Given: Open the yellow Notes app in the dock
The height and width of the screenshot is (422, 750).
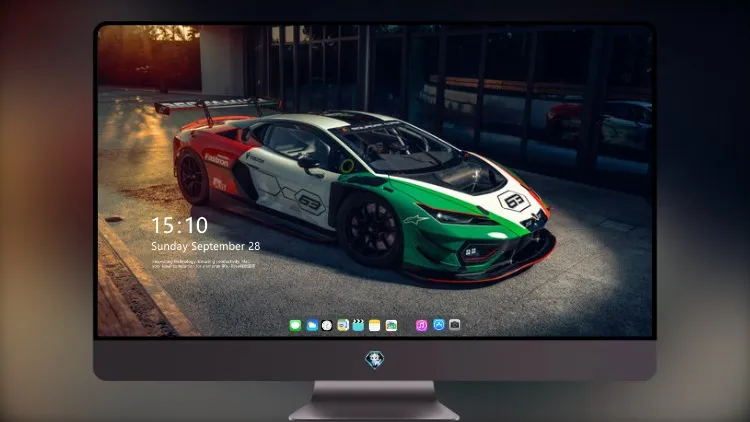Looking at the screenshot, I should pos(375,325).
